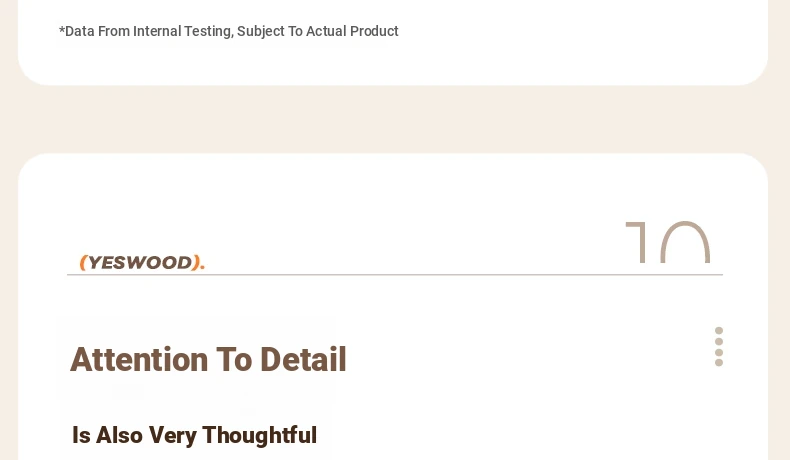Click the words Subject To in the disclaimer
Viewport: 790px width, 460px height.
coord(270,31)
